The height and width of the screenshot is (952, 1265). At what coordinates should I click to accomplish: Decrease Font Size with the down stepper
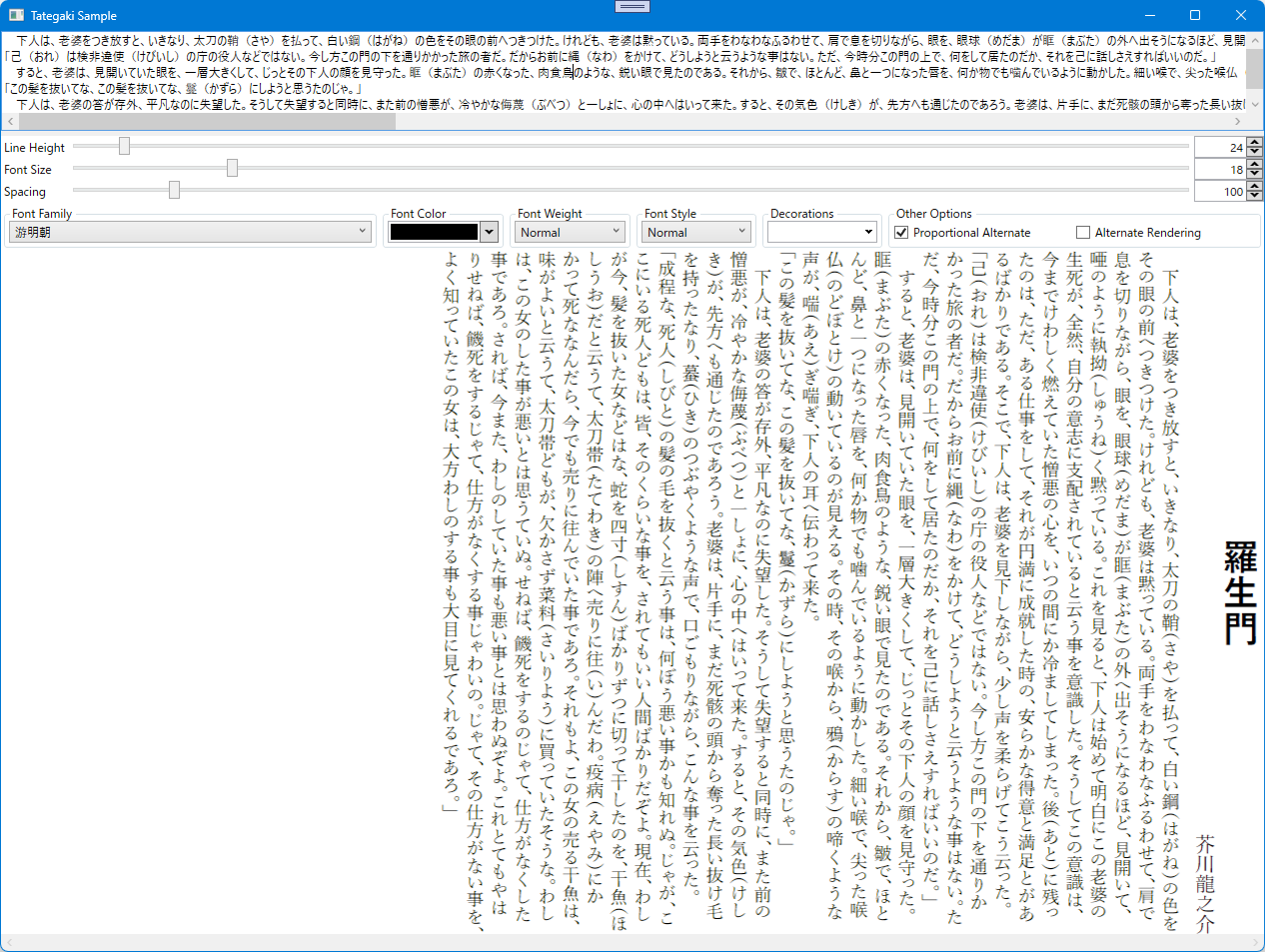coord(1254,174)
